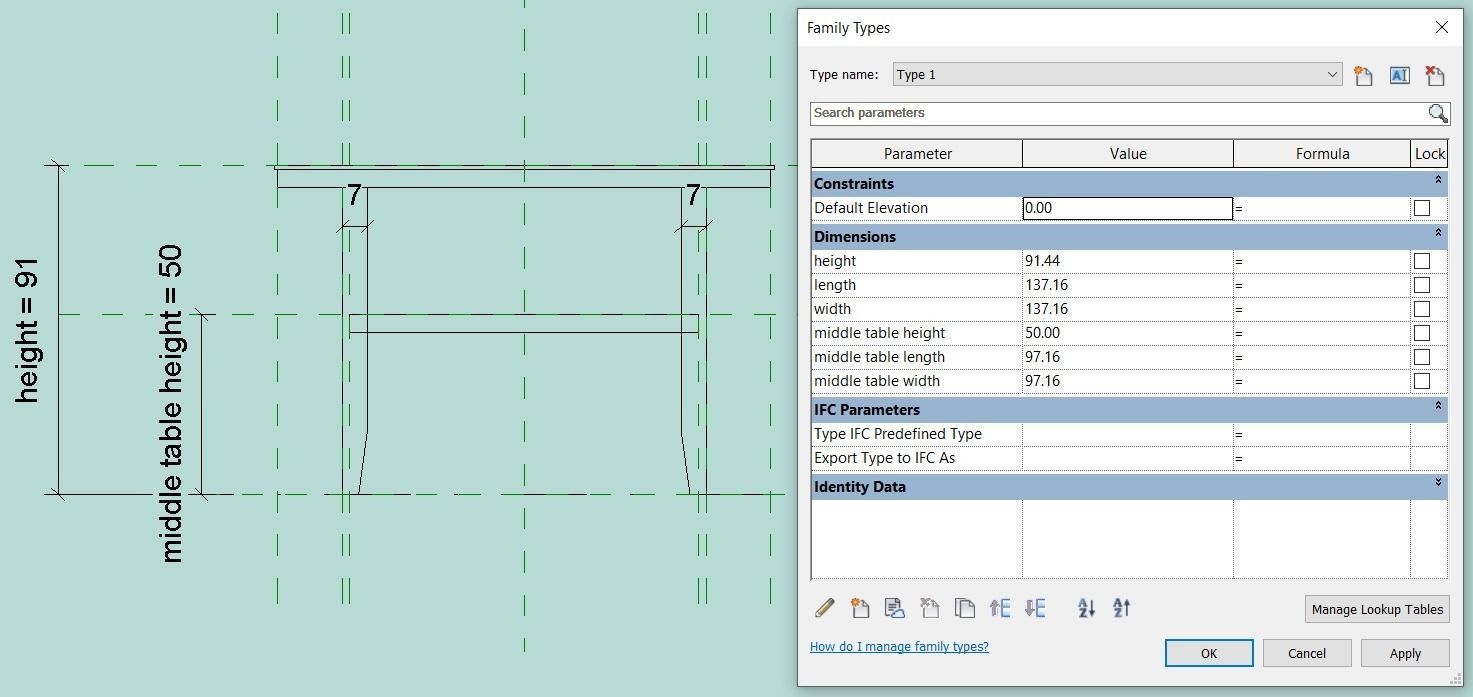Lock the middle table width parameter
Viewport: 1473px width, 697px height.
pyautogui.click(x=1422, y=381)
